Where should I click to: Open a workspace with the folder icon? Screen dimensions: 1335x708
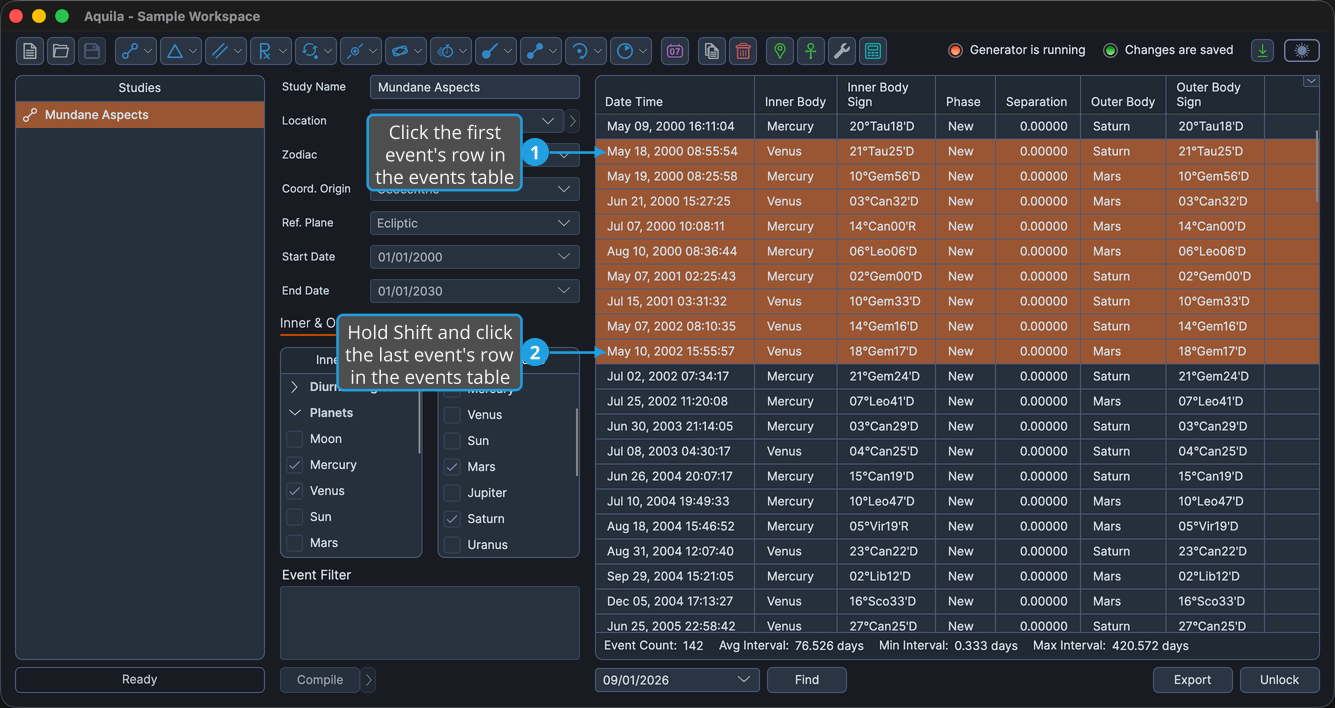[61, 51]
